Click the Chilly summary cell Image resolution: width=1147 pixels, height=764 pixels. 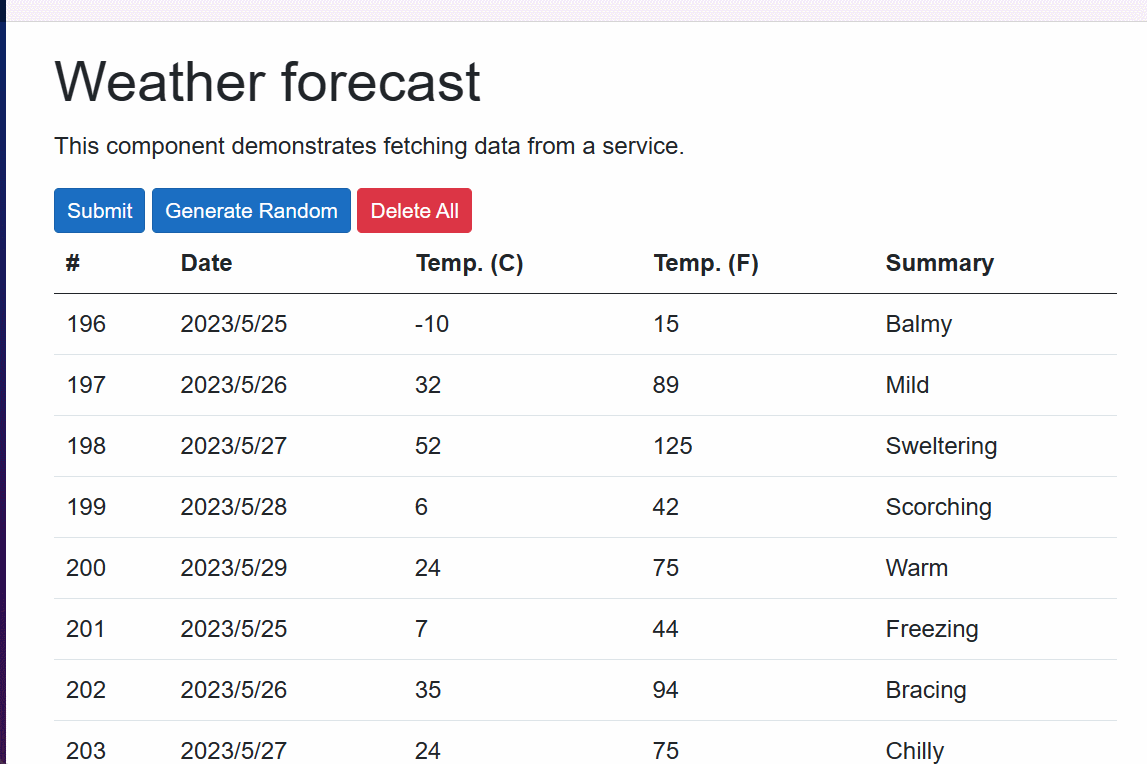(x=914, y=750)
